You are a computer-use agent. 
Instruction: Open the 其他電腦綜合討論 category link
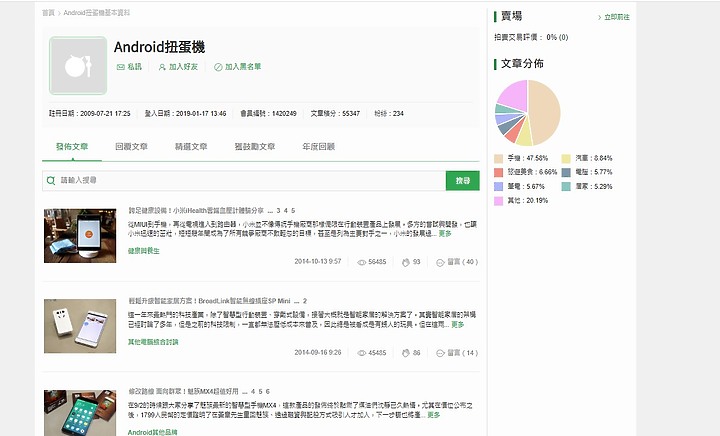(153, 342)
